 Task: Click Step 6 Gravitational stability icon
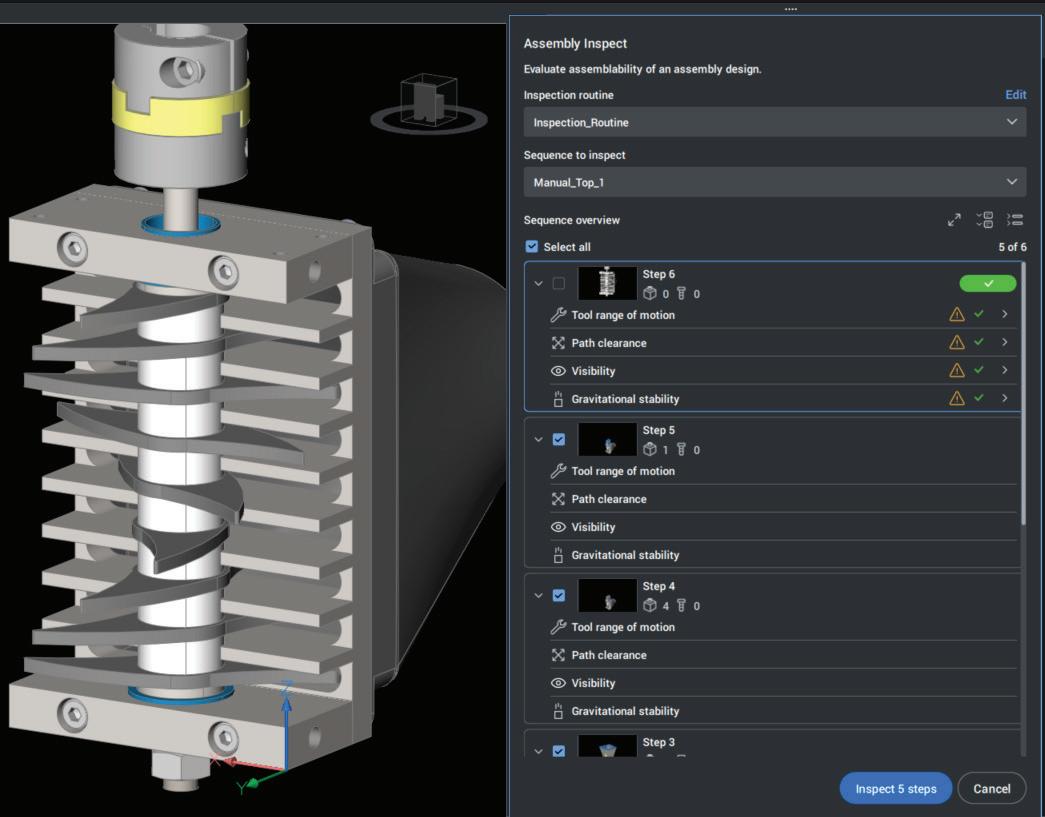click(558, 399)
